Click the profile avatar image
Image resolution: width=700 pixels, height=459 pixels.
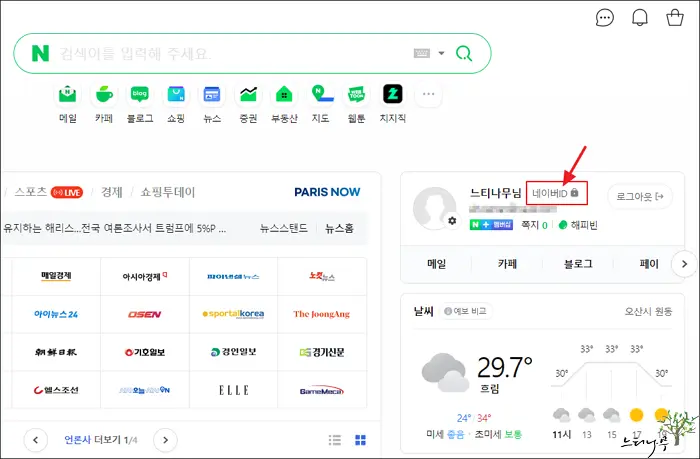pos(434,208)
